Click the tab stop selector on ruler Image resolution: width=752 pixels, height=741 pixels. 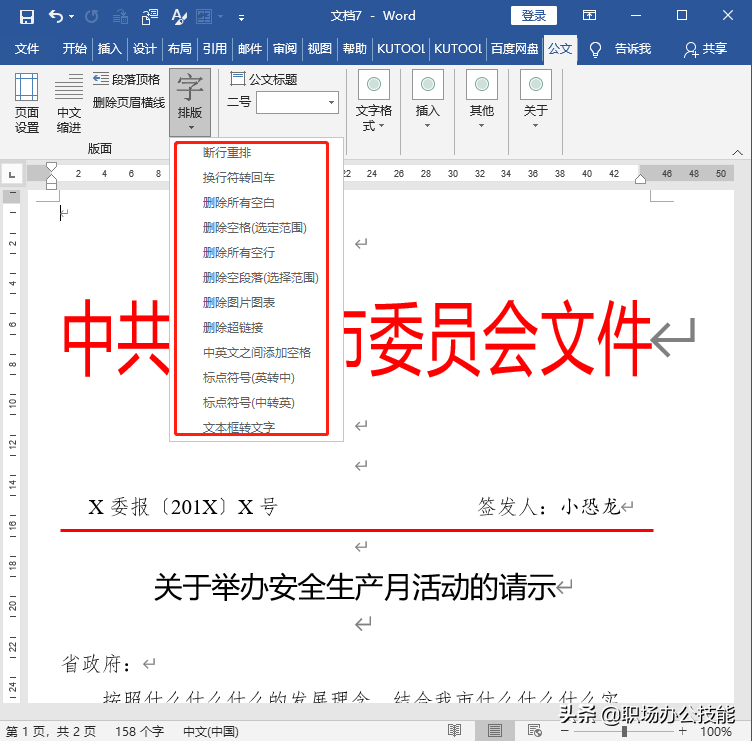pos(12,174)
